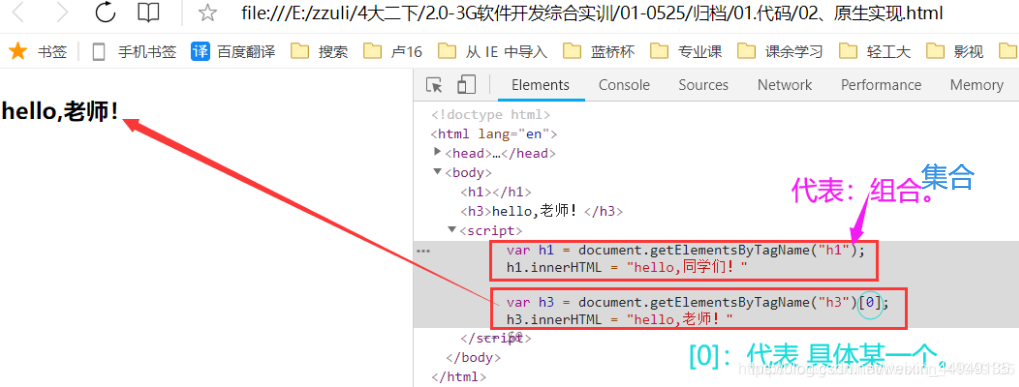Click the h1.innerHTML hello,同学们 line

pyautogui.click(x=627, y=267)
